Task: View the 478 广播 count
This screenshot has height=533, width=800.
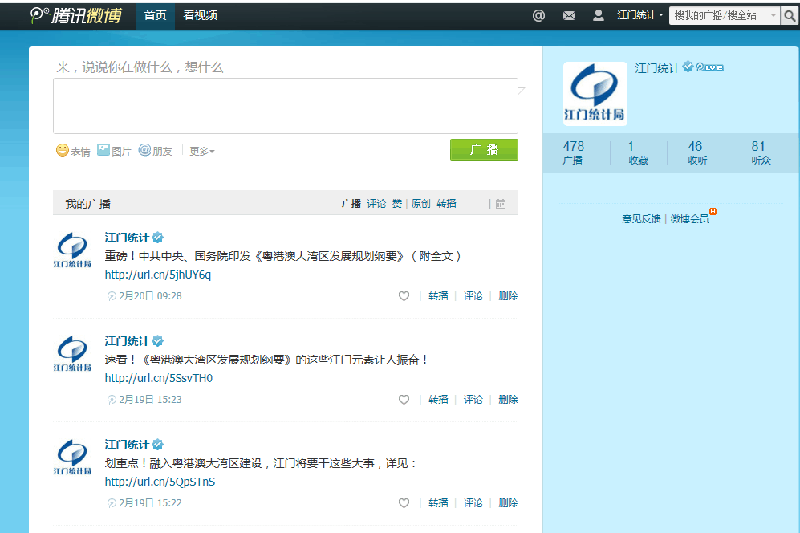Action: coord(573,153)
